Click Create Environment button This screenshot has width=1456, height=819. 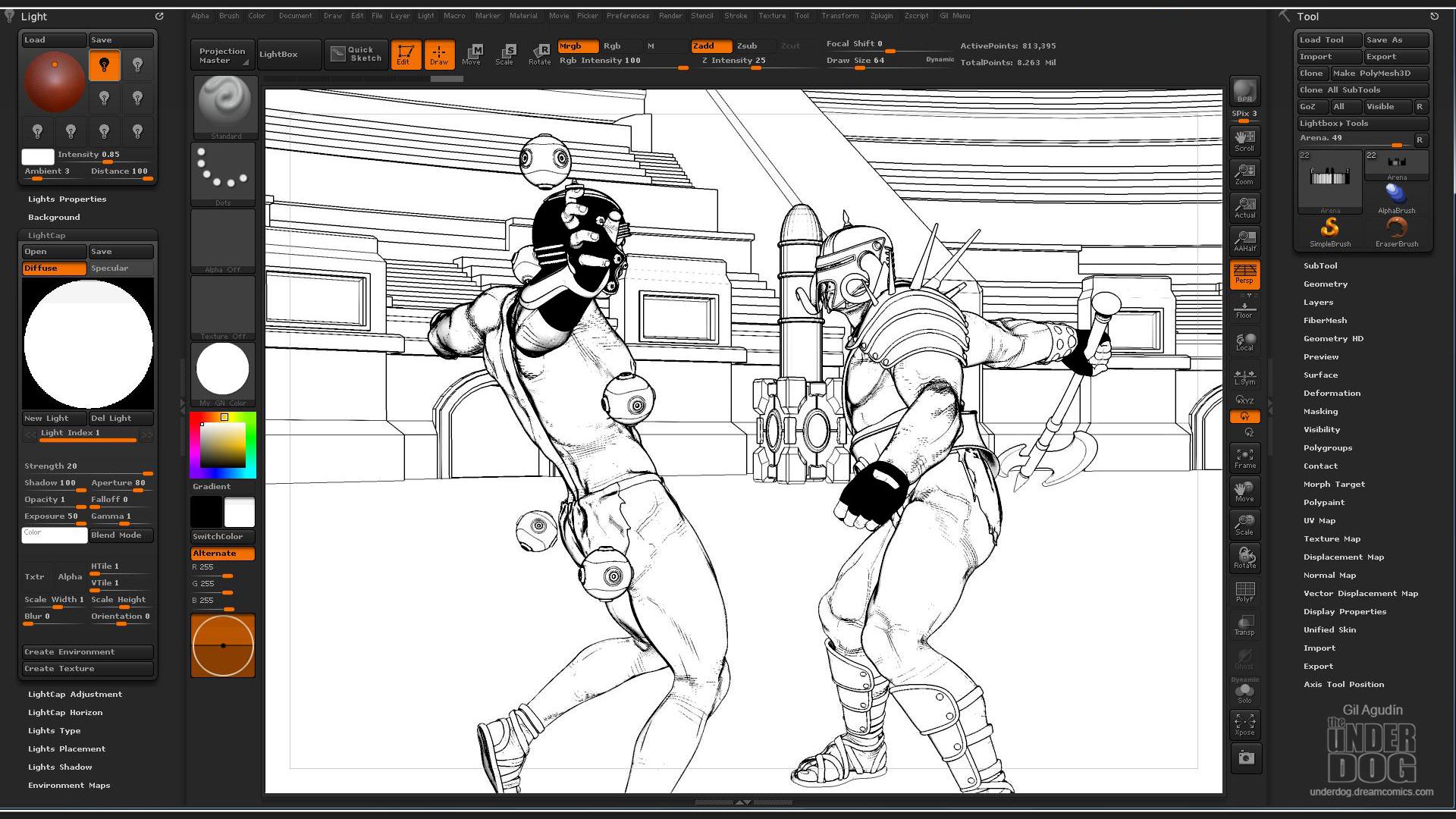pyautogui.click(x=88, y=651)
